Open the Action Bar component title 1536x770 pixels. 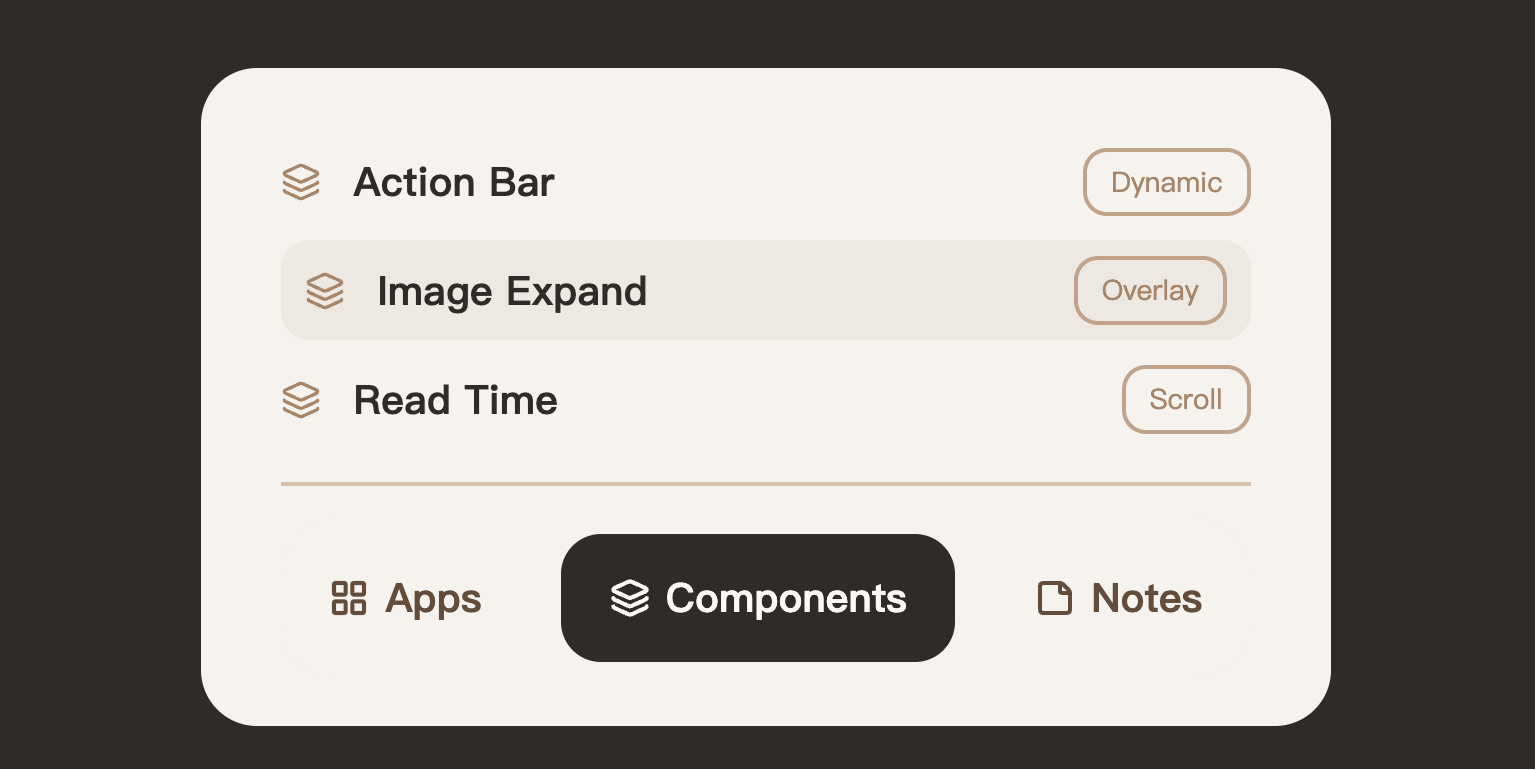click(x=454, y=182)
